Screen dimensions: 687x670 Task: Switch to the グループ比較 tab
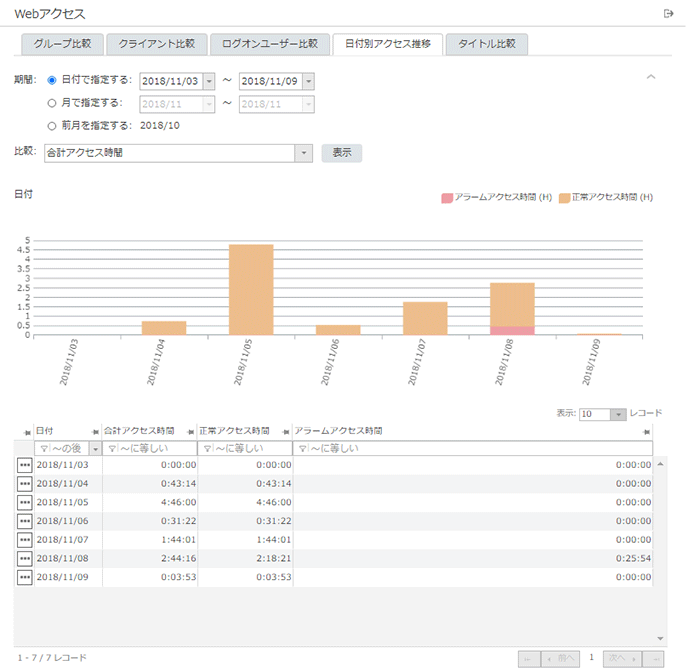click(62, 44)
